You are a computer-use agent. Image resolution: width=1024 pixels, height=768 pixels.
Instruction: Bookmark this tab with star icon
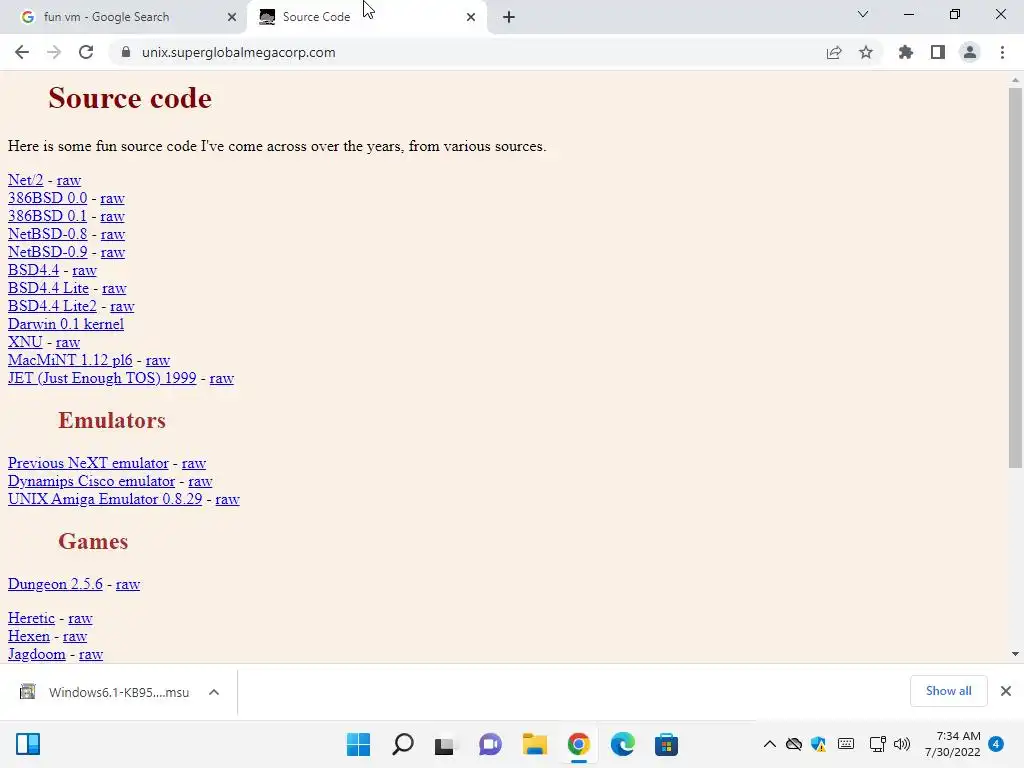(x=866, y=52)
